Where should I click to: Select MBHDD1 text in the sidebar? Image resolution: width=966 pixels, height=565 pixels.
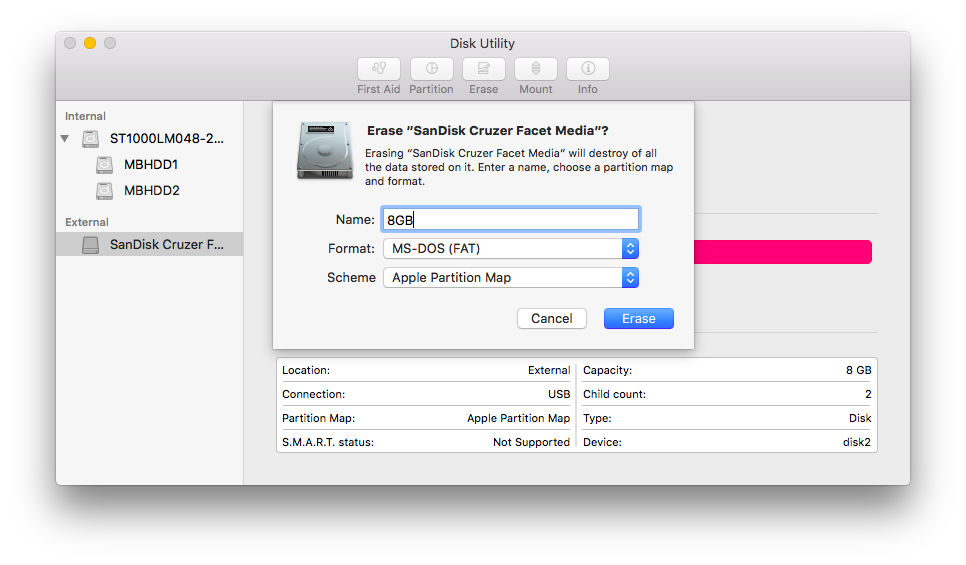coord(151,165)
